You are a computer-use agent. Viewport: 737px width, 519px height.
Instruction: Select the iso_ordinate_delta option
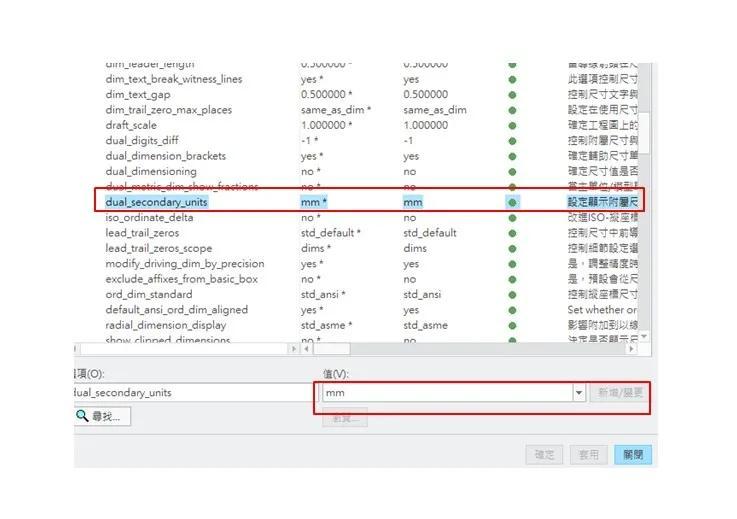pyautogui.click(x=149, y=218)
